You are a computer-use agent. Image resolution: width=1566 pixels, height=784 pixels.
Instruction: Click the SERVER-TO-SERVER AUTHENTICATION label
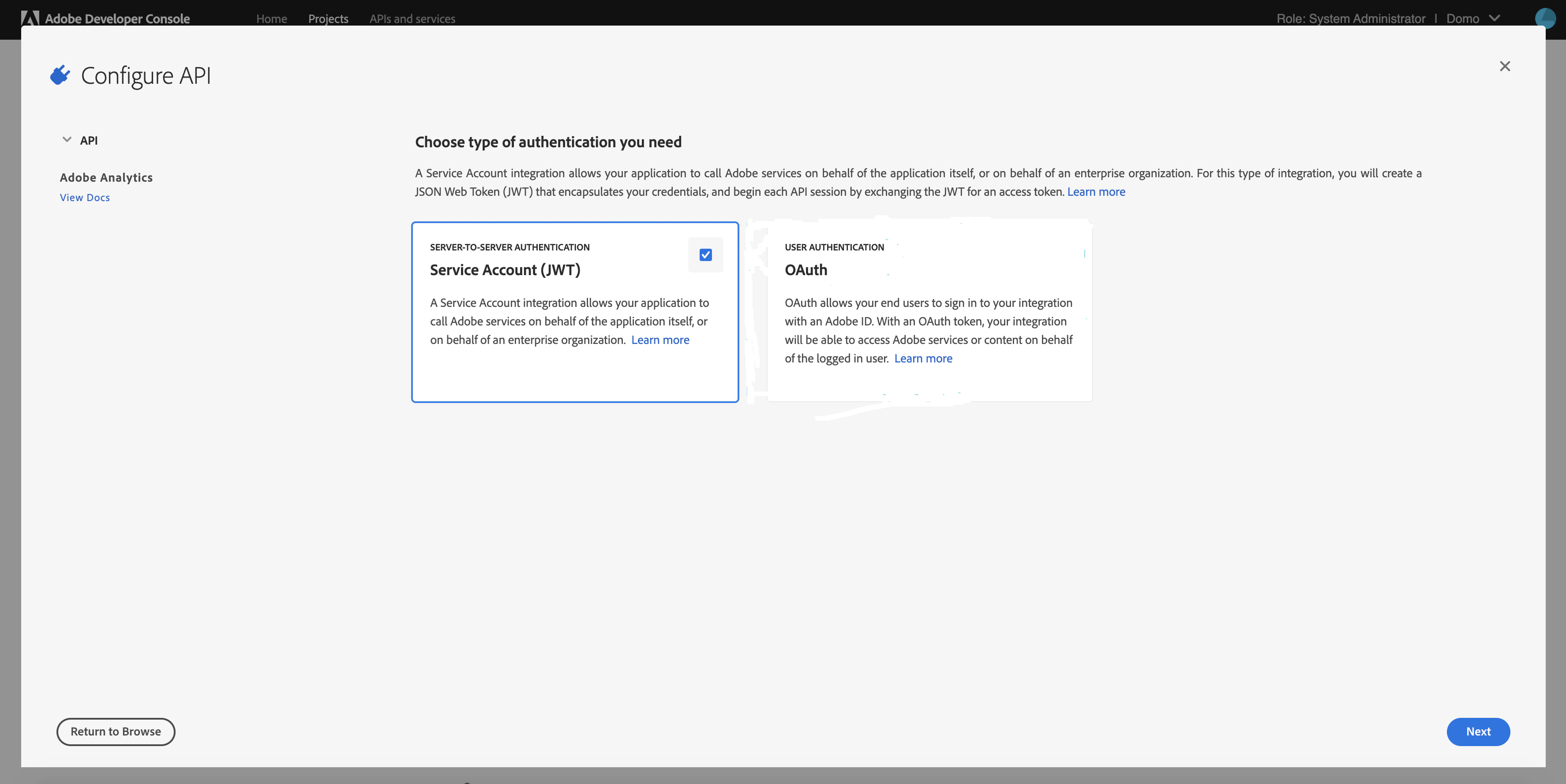click(x=510, y=247)
